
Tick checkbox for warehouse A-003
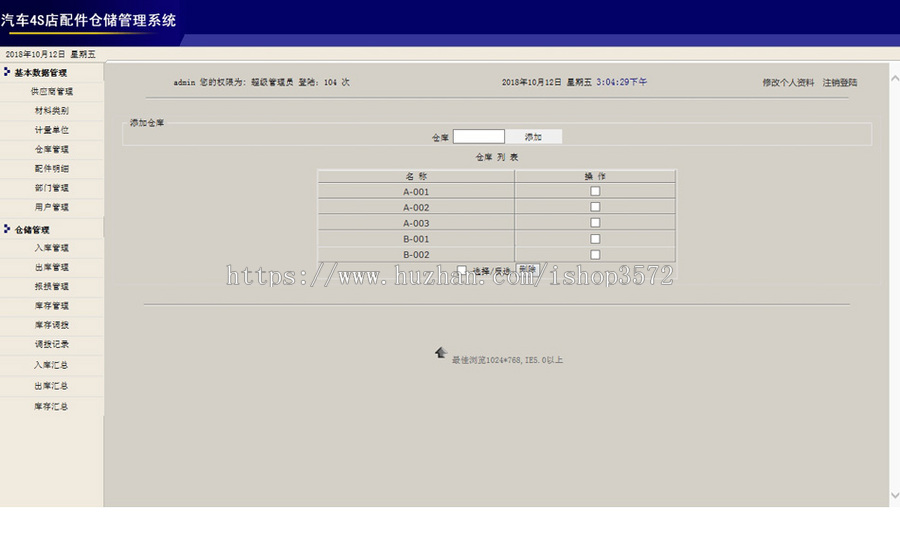(x=595, y=223)
